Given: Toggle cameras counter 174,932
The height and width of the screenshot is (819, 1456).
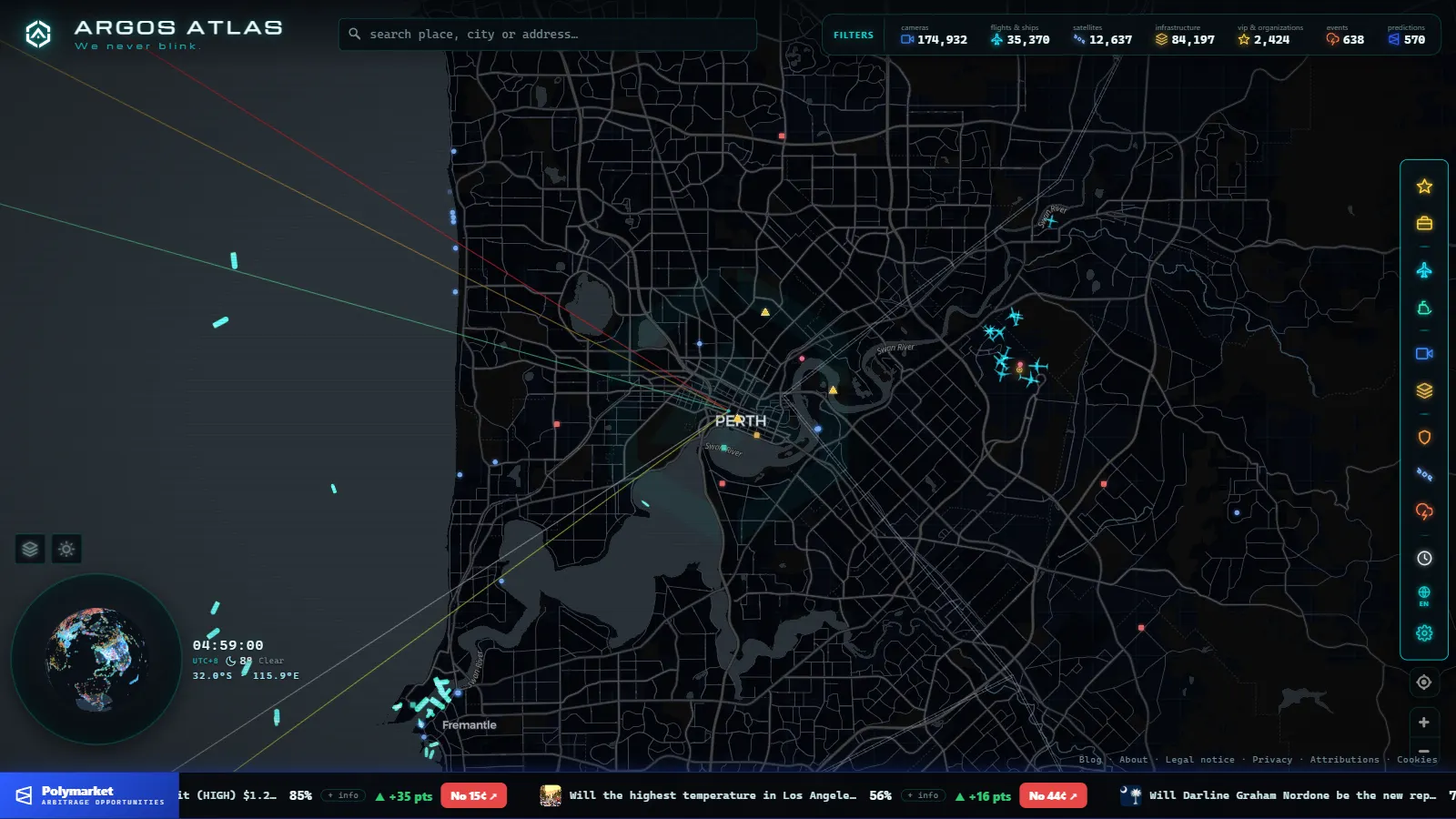Looking at the screenshot, I should (x=935, y=35).
